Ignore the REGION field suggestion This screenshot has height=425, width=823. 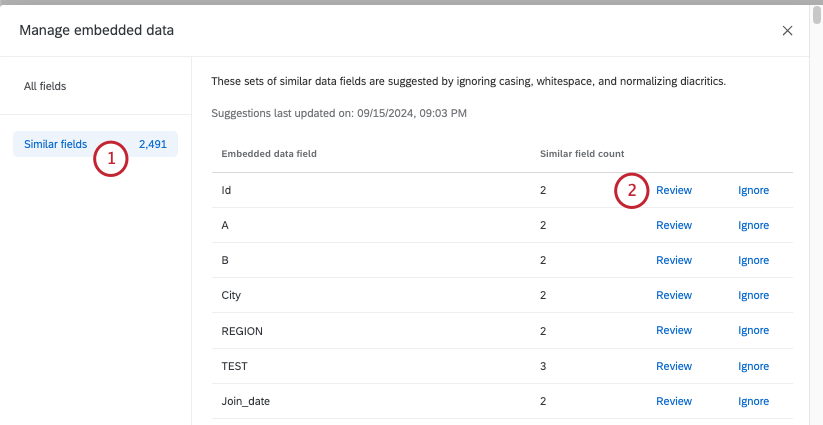pyautogui.click(x=753, y=330)
